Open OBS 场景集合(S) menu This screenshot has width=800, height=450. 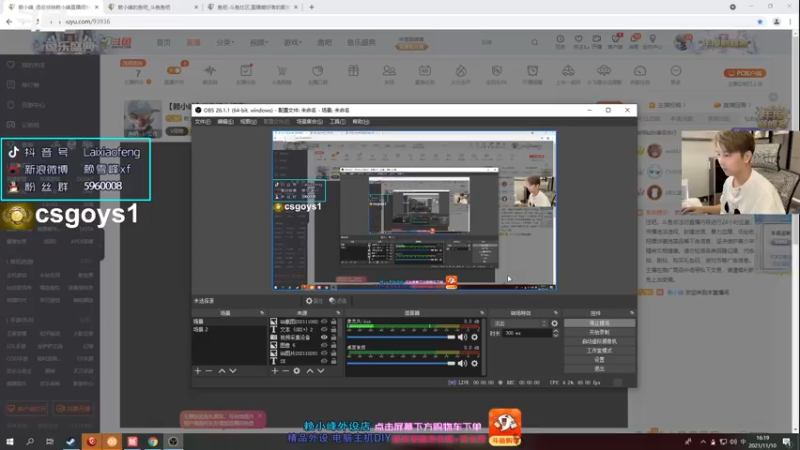(x=309, y=122)
